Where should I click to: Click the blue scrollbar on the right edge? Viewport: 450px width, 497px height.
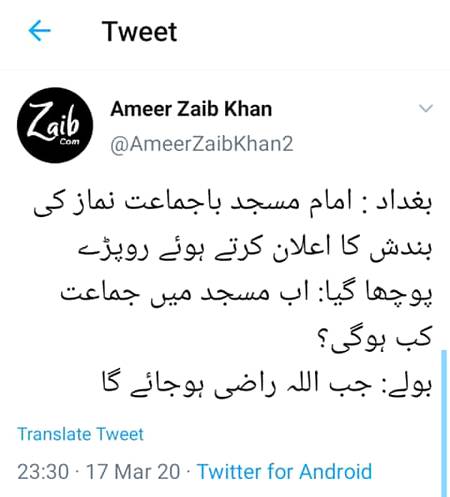tap(444, 423)
